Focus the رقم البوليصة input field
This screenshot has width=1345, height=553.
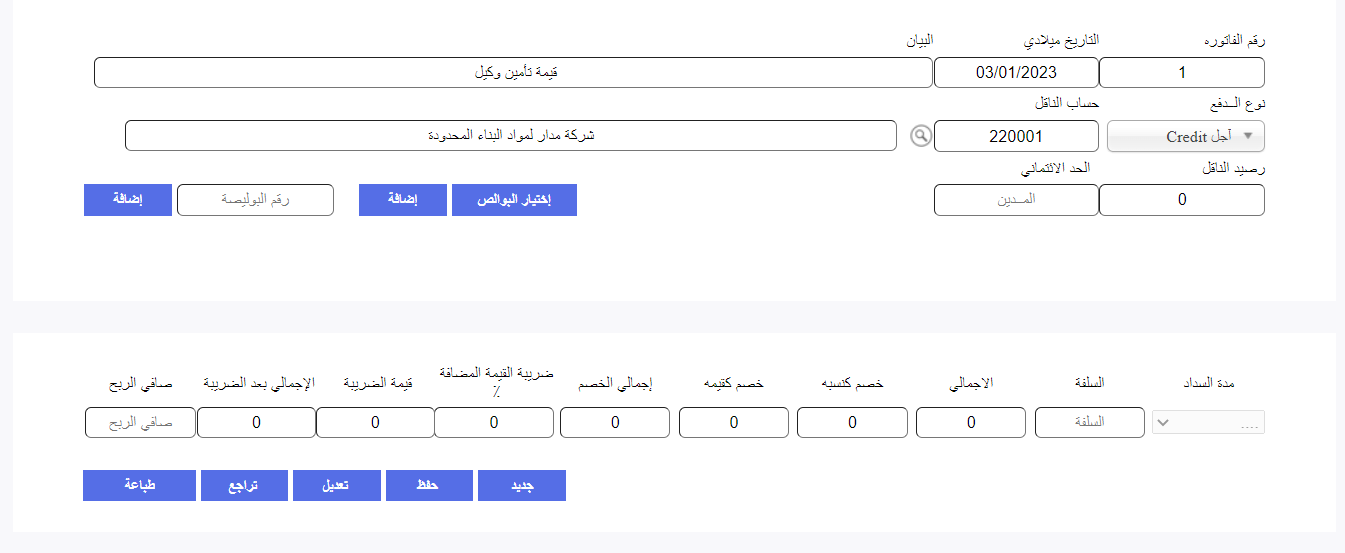click(255, 200)
